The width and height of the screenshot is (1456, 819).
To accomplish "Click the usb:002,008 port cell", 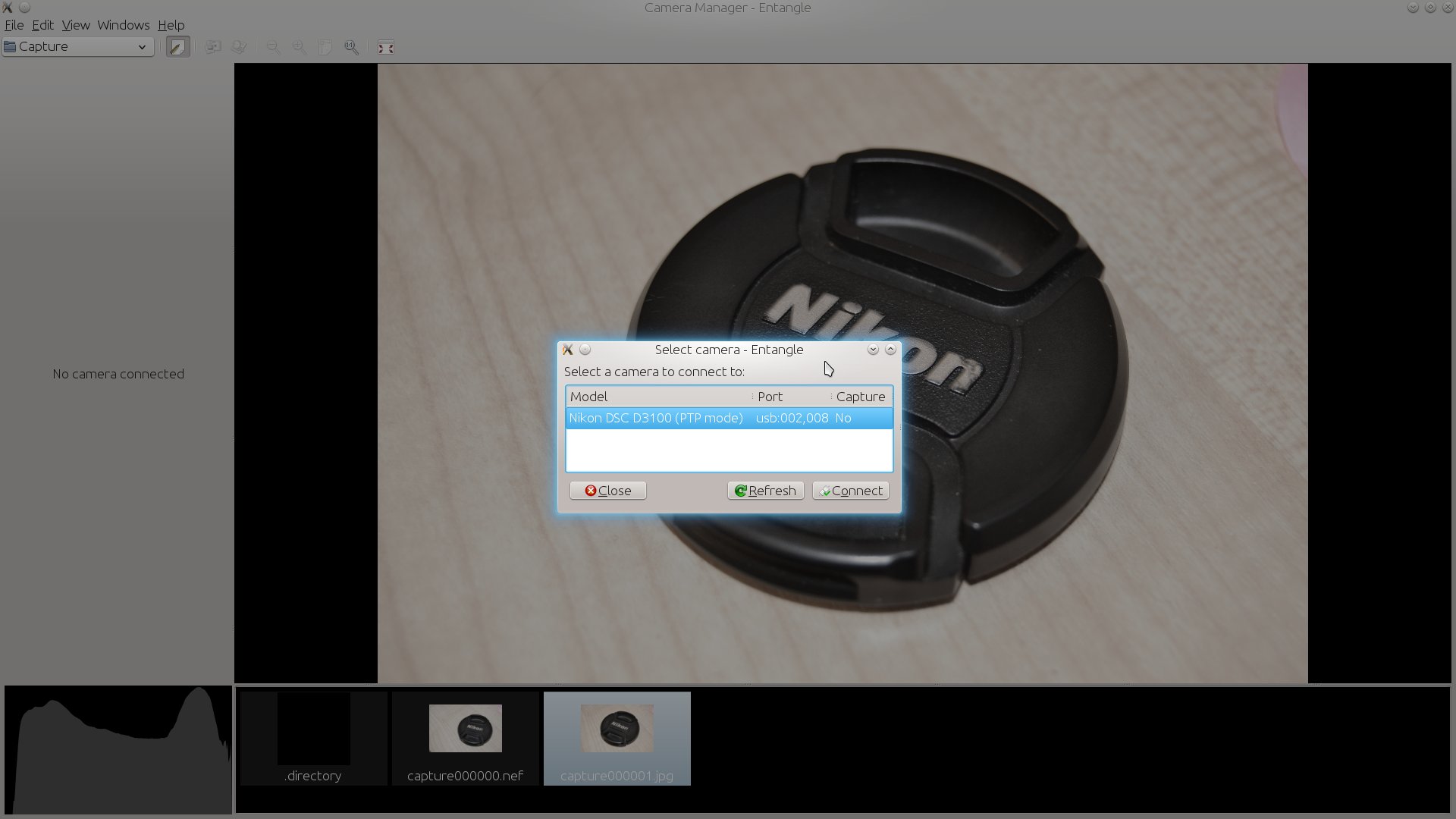I will [x=792, y=418].
